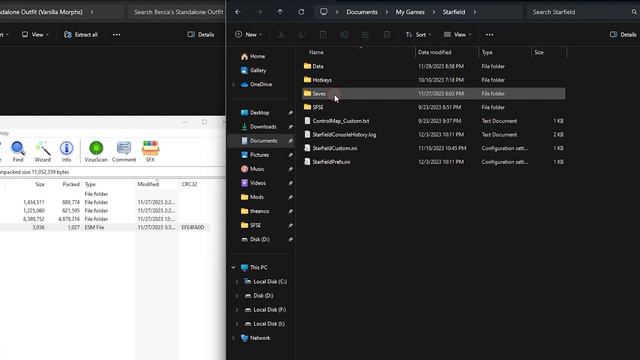Click the Share icon in Starfield toolbar
Viewport: 640px width, 360px height.
(x=365, y=35)
